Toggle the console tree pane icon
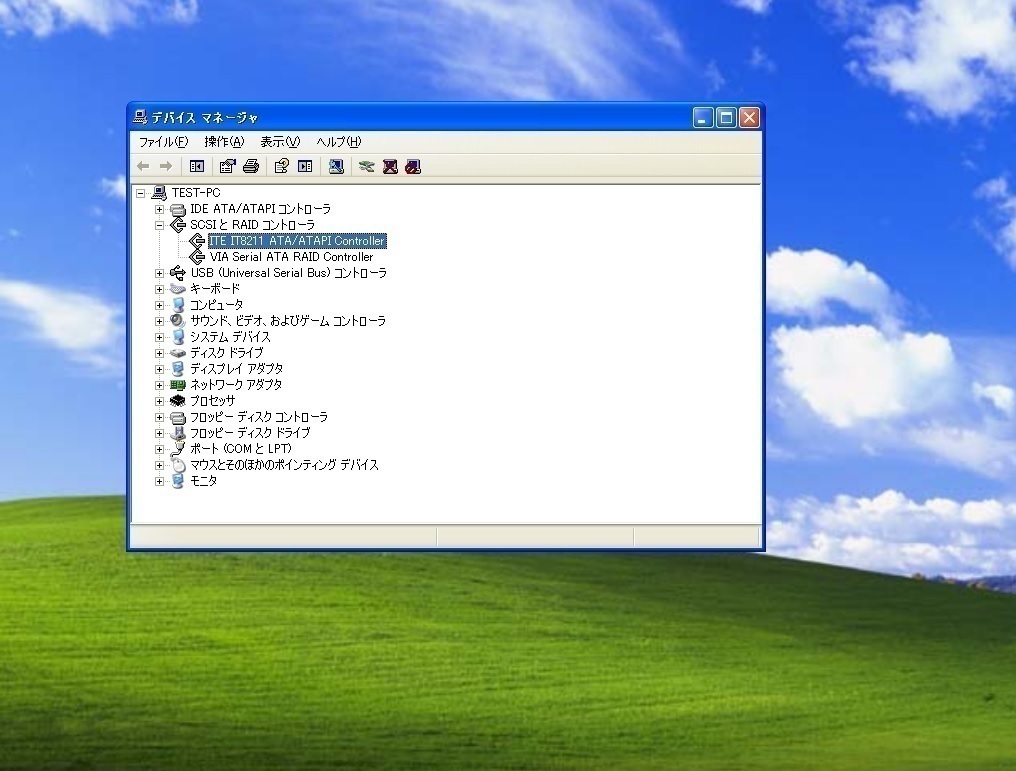The height and width of the screenshot is (771, 1016). coord(197,167)
